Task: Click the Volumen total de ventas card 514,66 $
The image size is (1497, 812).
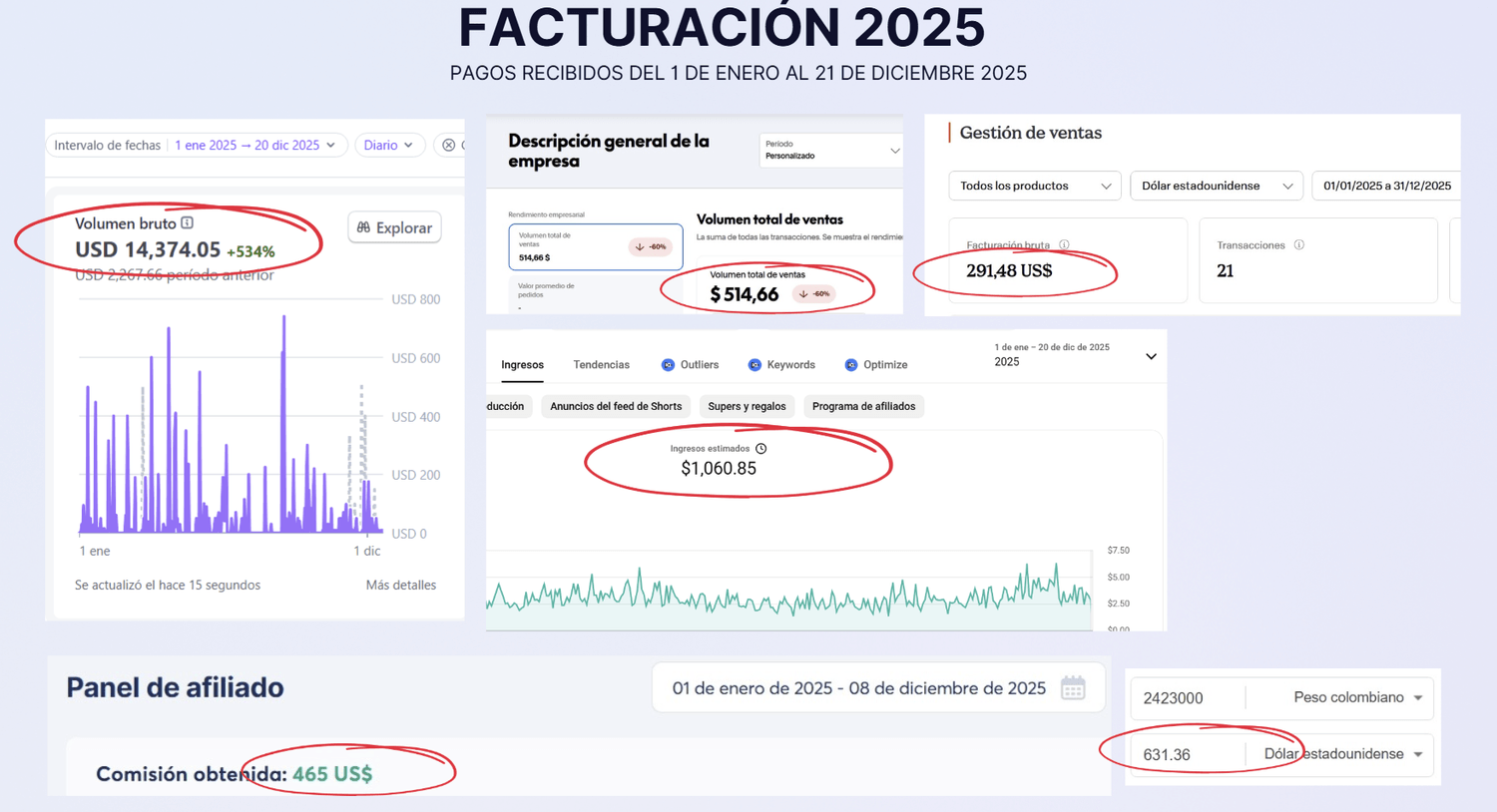Action: (596, 246)
